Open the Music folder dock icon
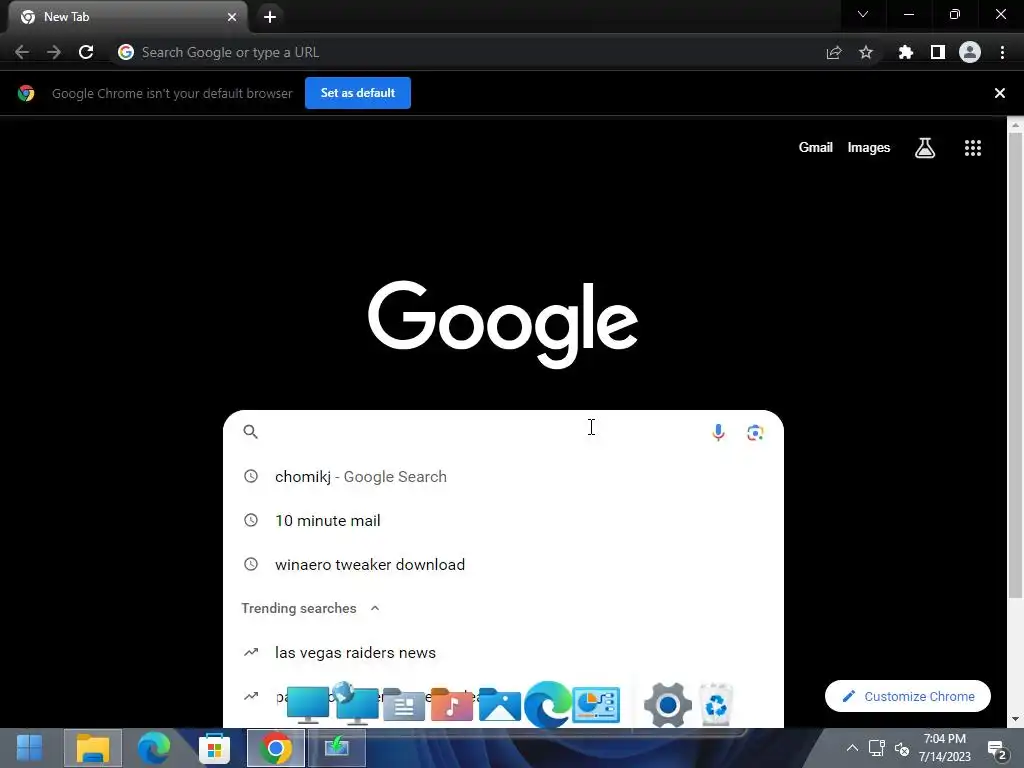 point(452,704)
